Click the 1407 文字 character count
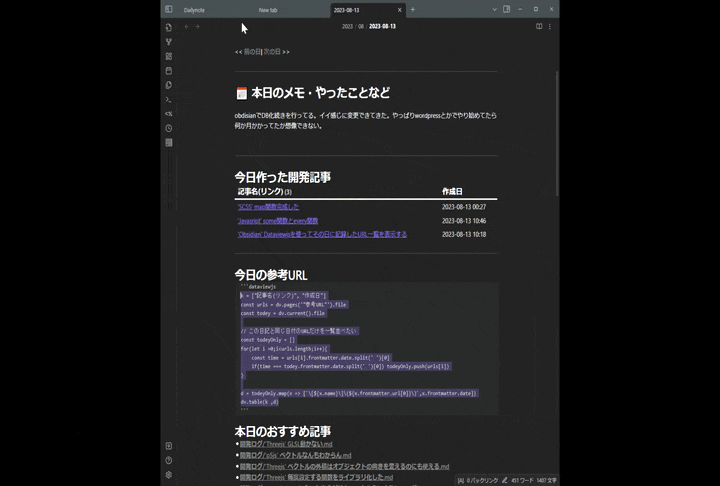This screenshot has width=720, height=486. [x=546, y=480]
